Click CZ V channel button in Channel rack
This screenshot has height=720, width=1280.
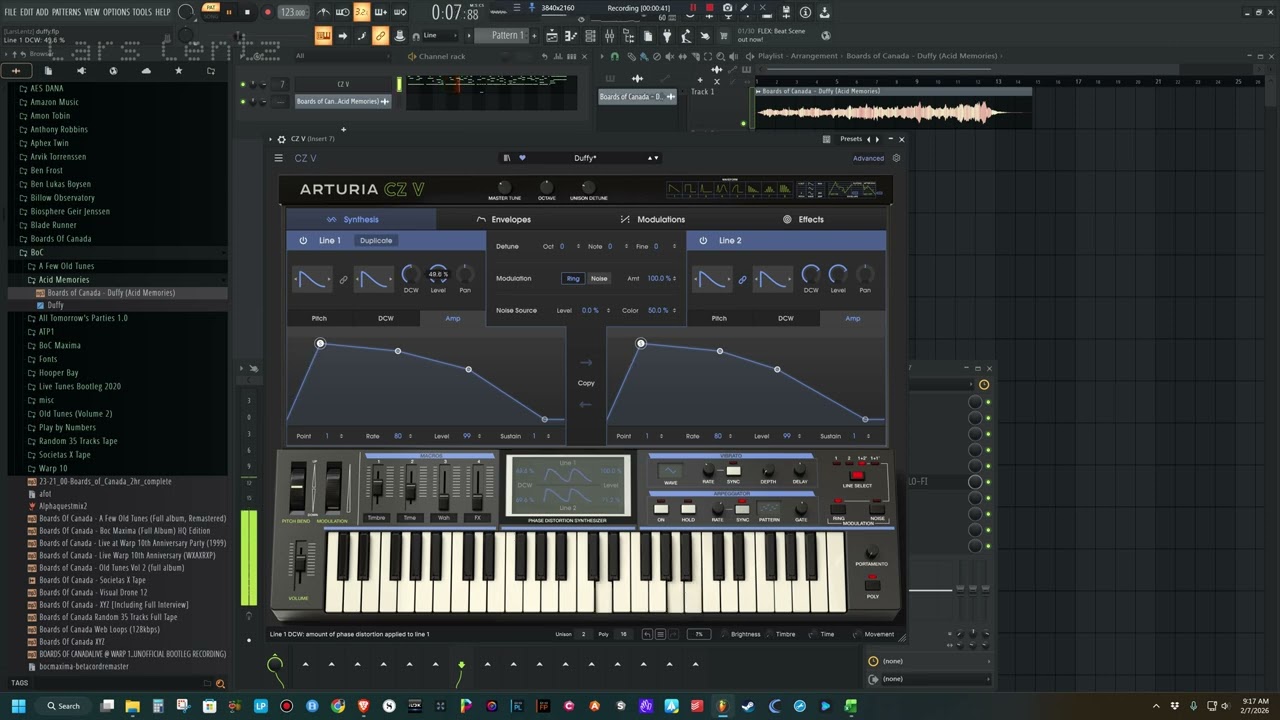pos(343,84)
